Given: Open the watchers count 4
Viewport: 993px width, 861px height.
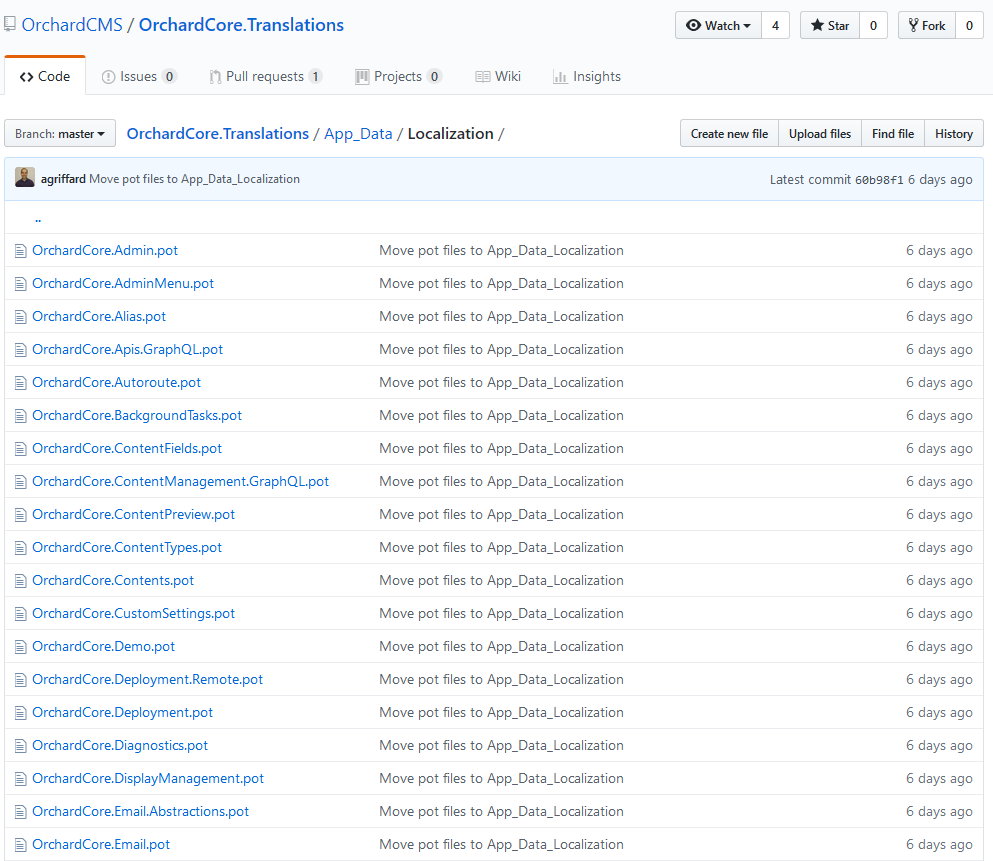Looking at the screenshot, I should point(775,25).
